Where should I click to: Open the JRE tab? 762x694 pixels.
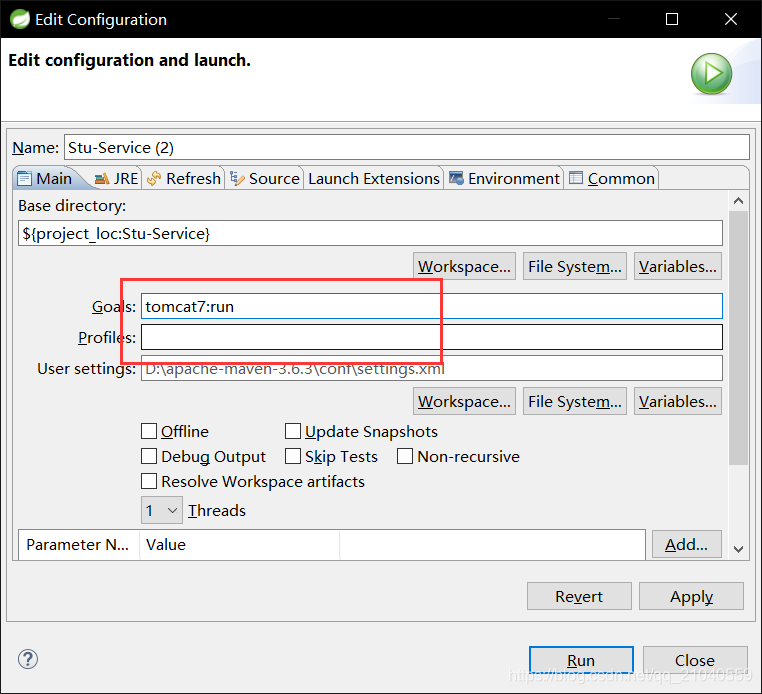point(116,178)
